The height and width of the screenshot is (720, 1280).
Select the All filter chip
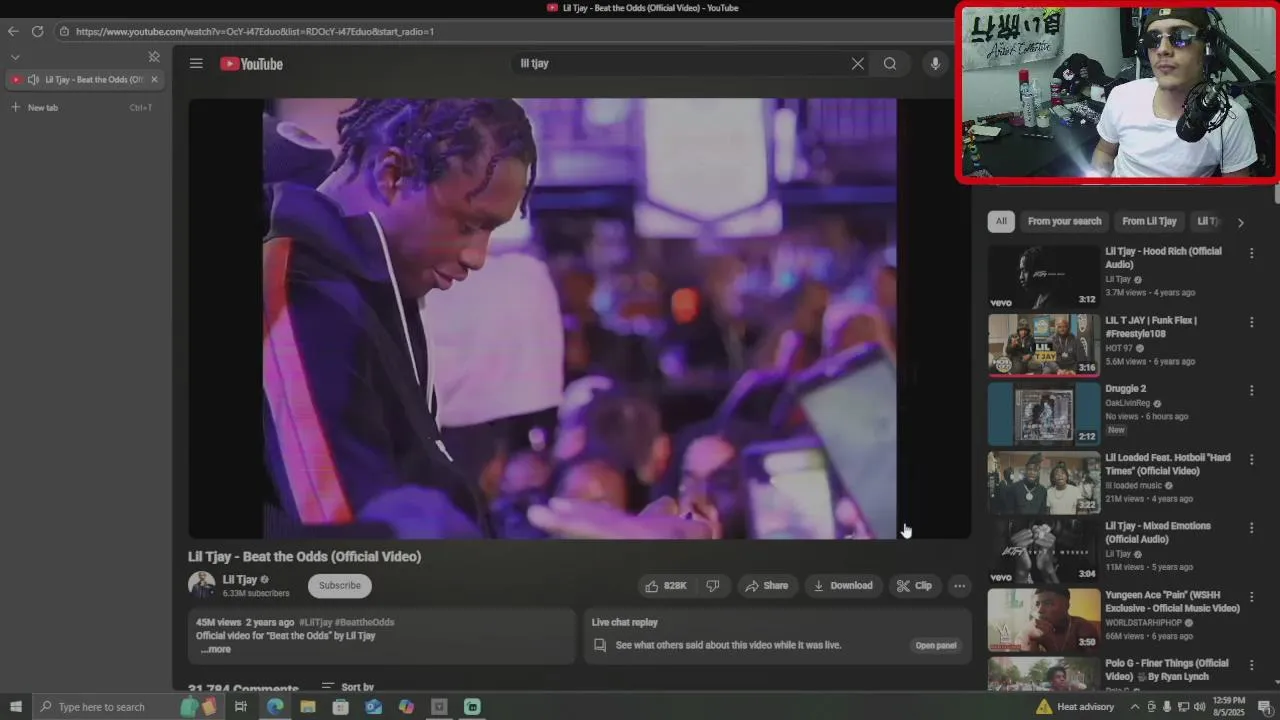click(1001, 221)
